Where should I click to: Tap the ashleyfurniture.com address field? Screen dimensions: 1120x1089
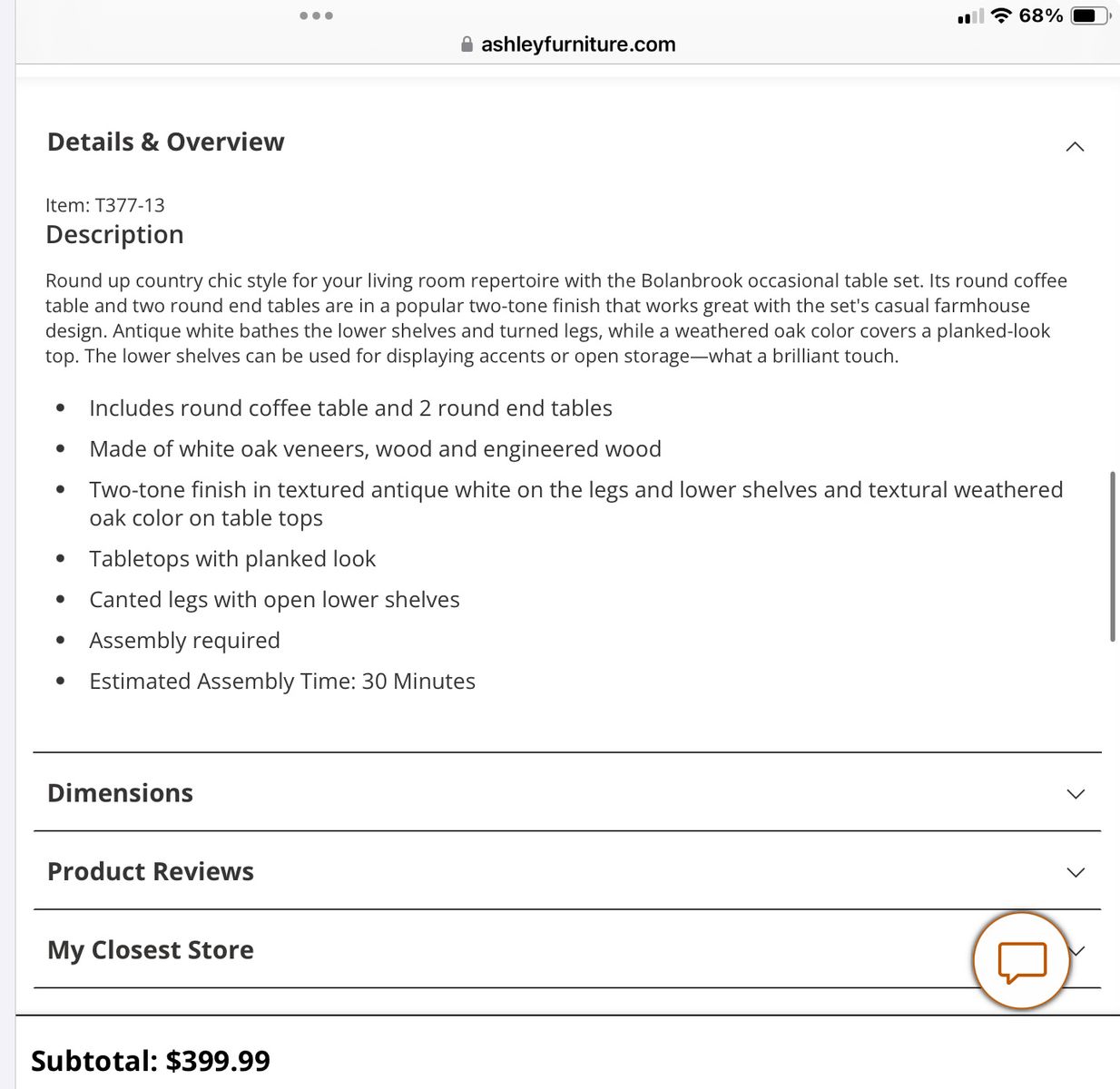[577, 44]
